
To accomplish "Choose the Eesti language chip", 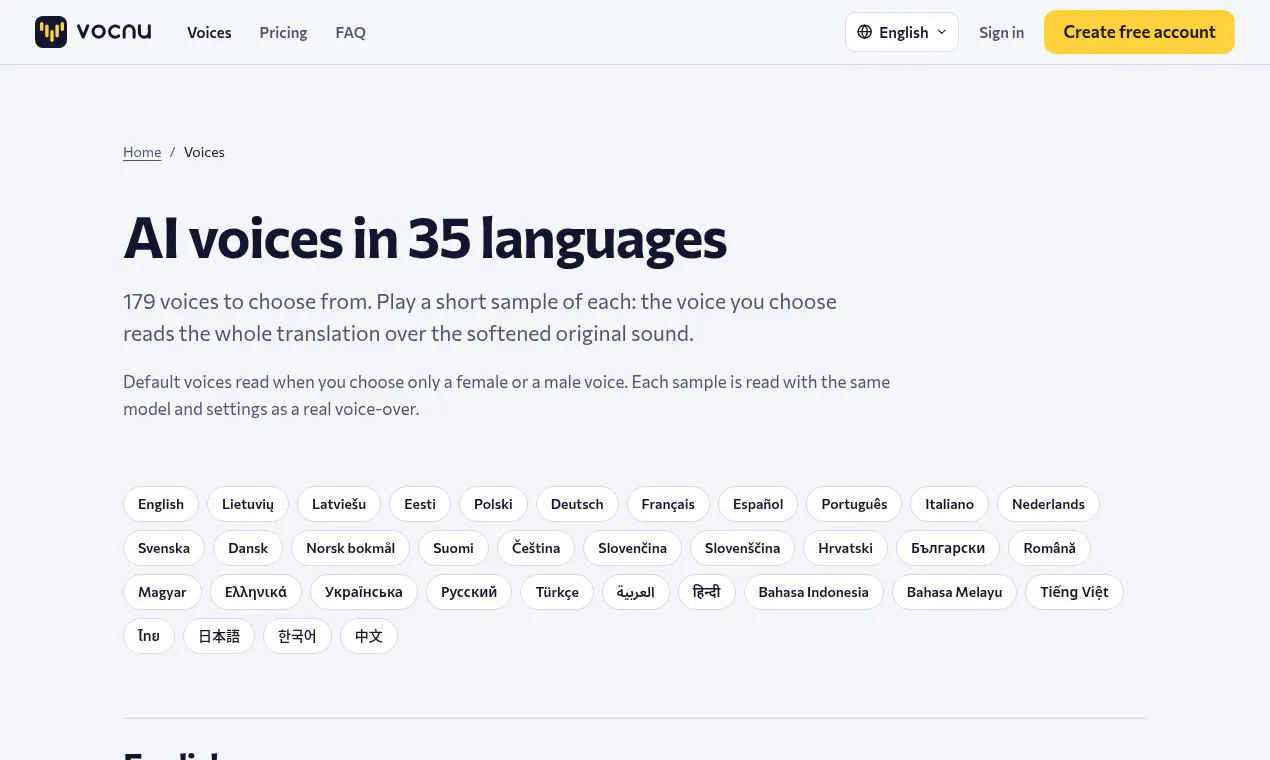I will (x=420, y=504).
